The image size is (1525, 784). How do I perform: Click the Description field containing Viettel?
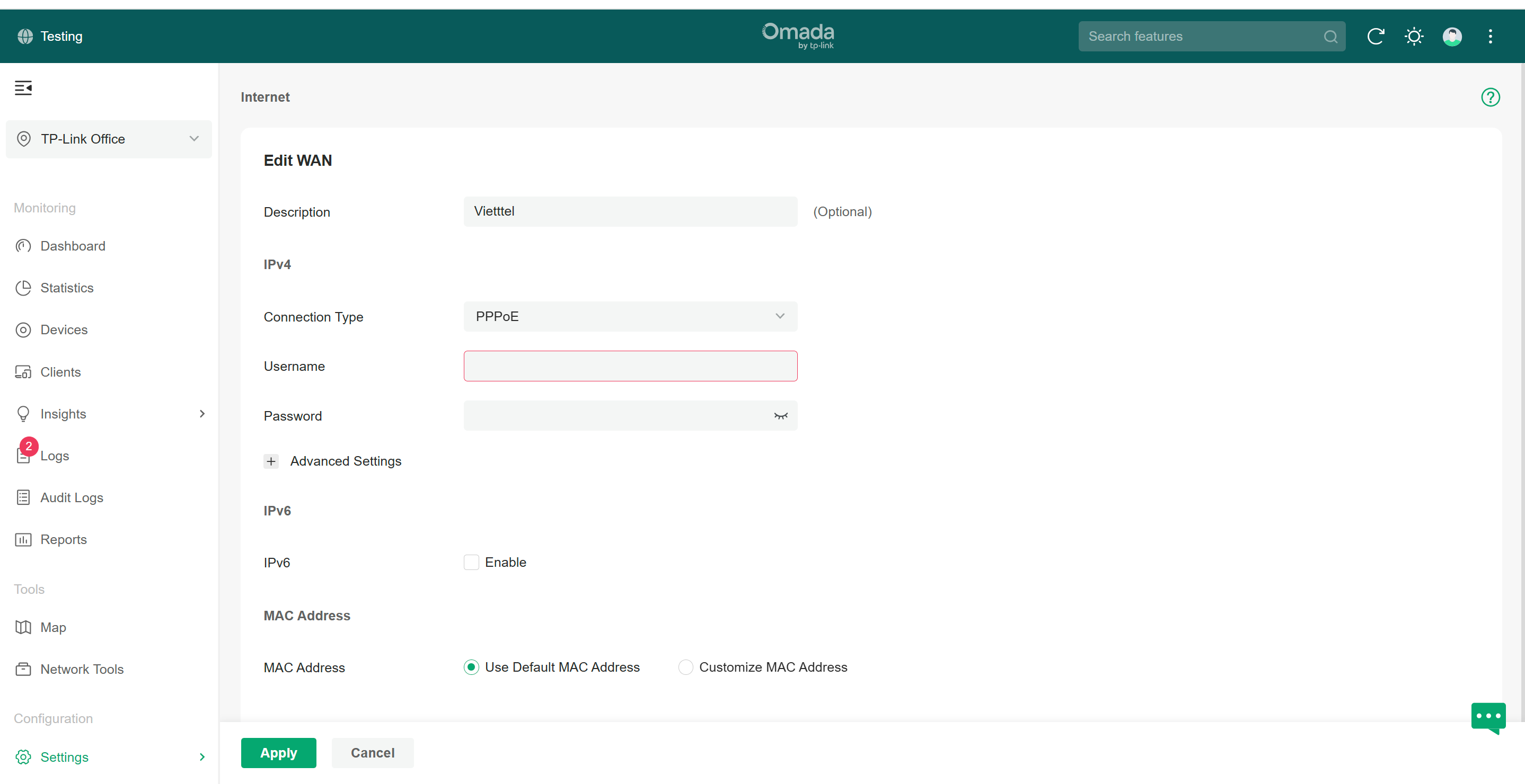[x=630, y=212]
